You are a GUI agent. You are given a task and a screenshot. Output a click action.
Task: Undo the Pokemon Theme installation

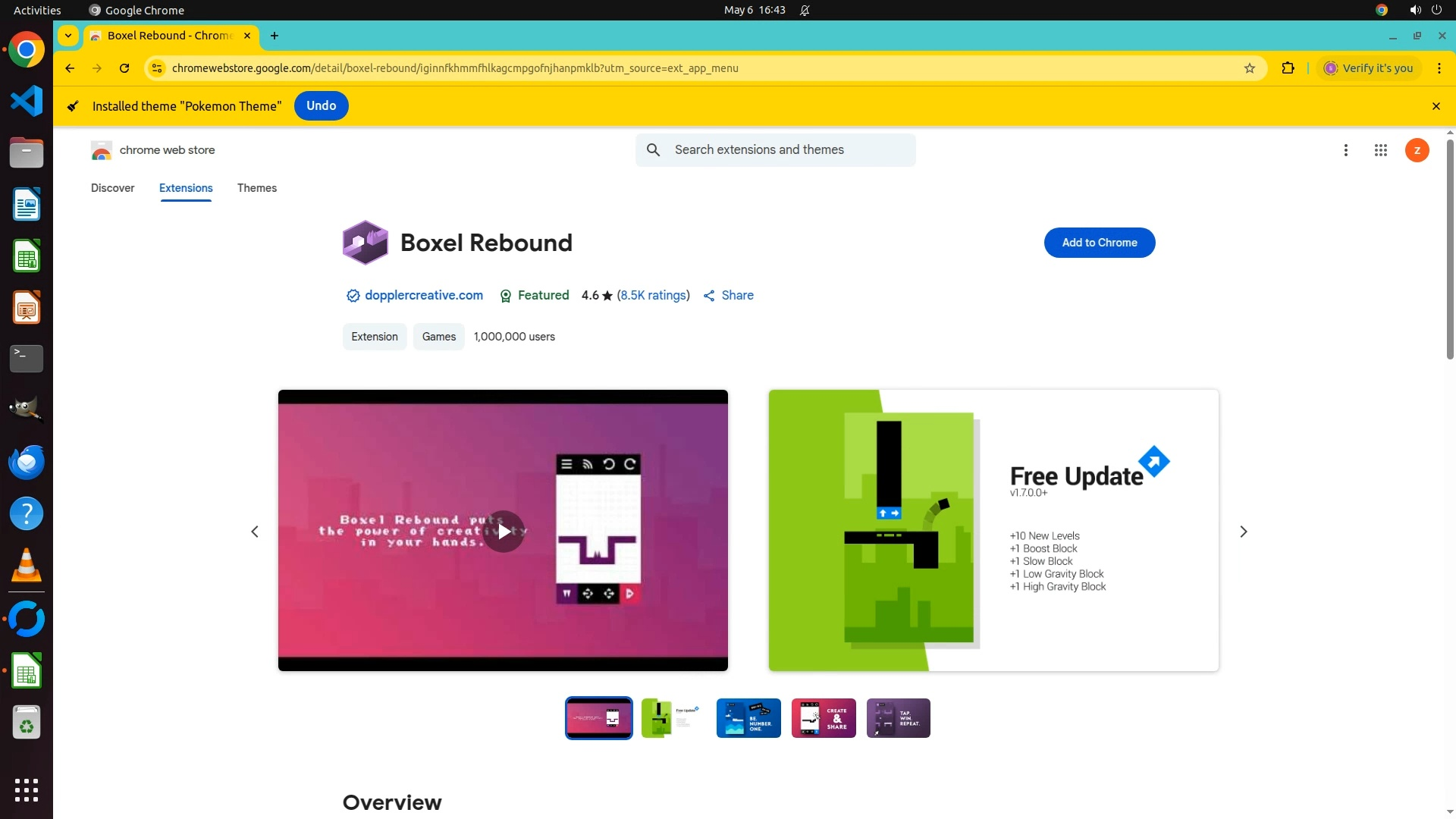point(321,106)
